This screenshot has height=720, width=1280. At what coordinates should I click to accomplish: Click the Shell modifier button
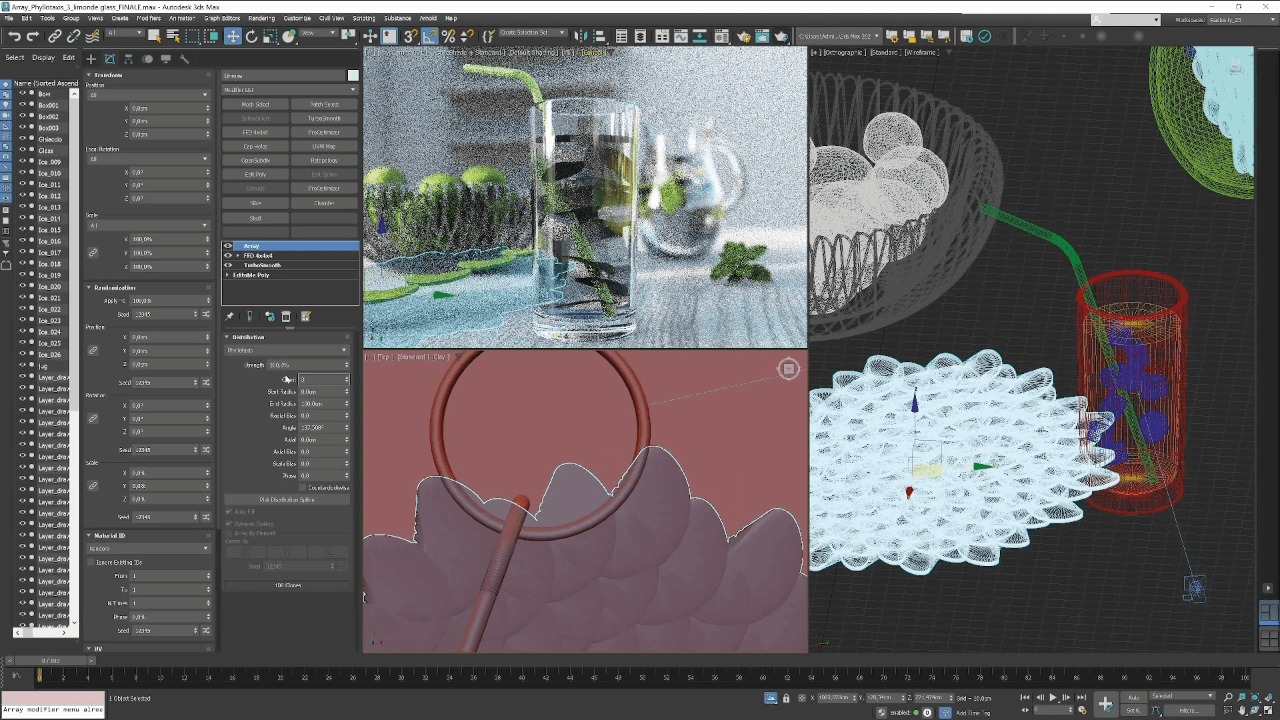256,218
